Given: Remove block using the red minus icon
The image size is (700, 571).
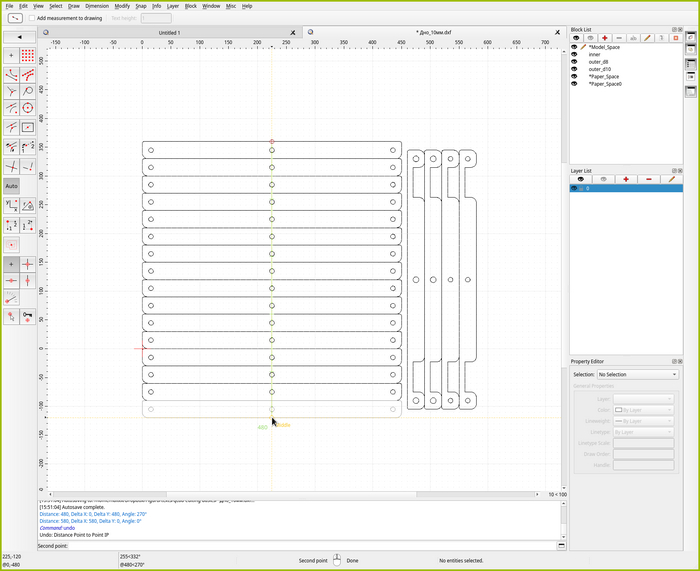Looking at the screenshot, I should click(618, 38).
